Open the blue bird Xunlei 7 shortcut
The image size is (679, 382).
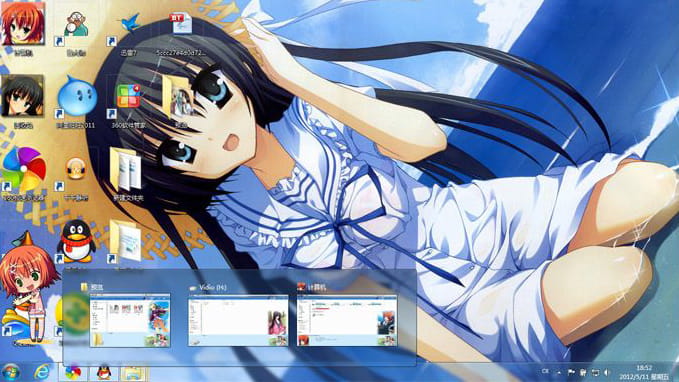(129, 29)
